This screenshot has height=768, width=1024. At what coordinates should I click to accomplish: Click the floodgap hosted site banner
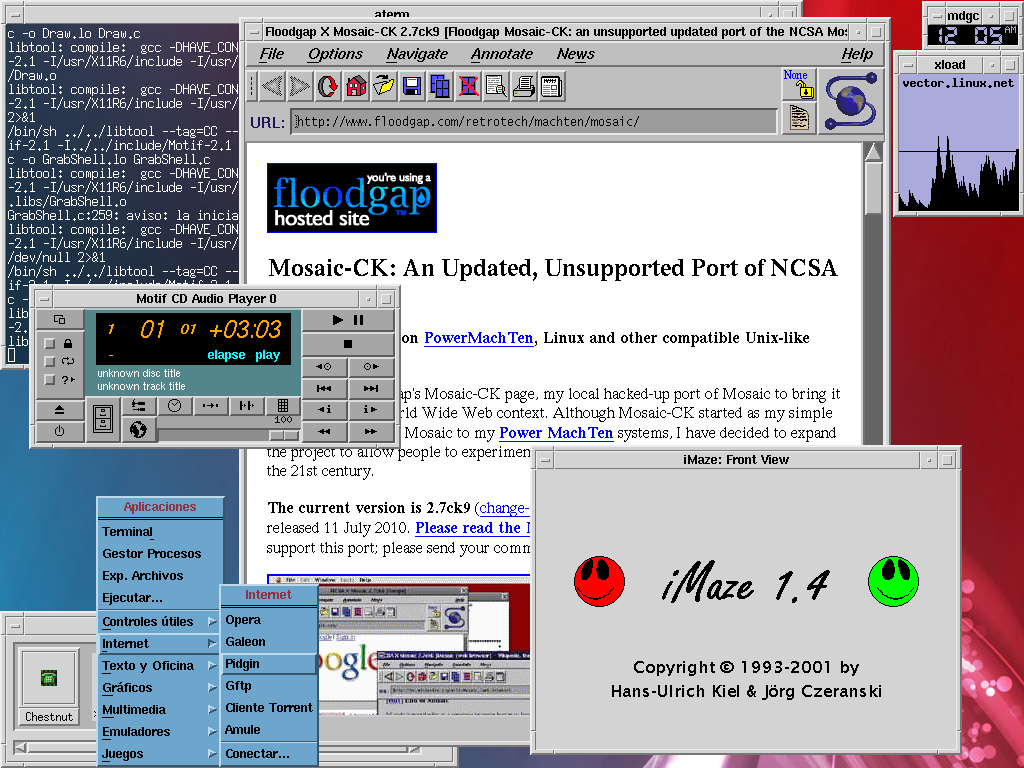pos(352,198)
